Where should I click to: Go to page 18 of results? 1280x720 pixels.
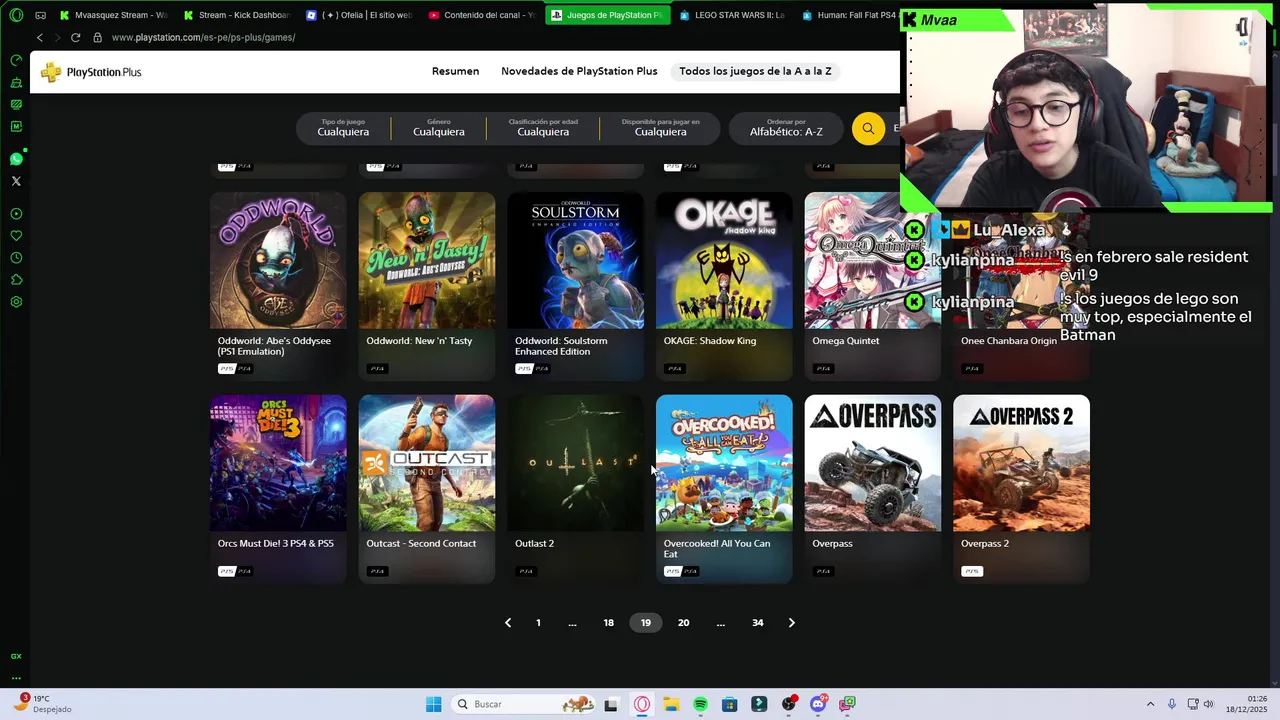[608, 623]
